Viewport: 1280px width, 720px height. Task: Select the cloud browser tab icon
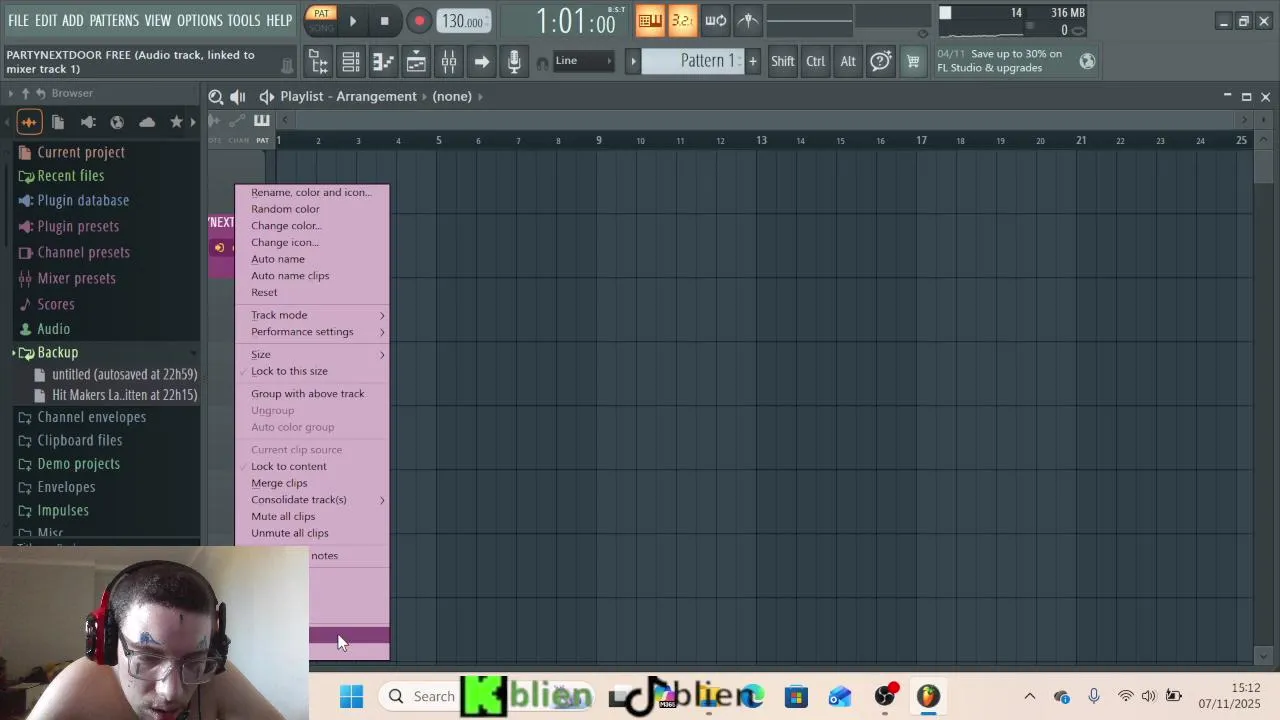147,122
